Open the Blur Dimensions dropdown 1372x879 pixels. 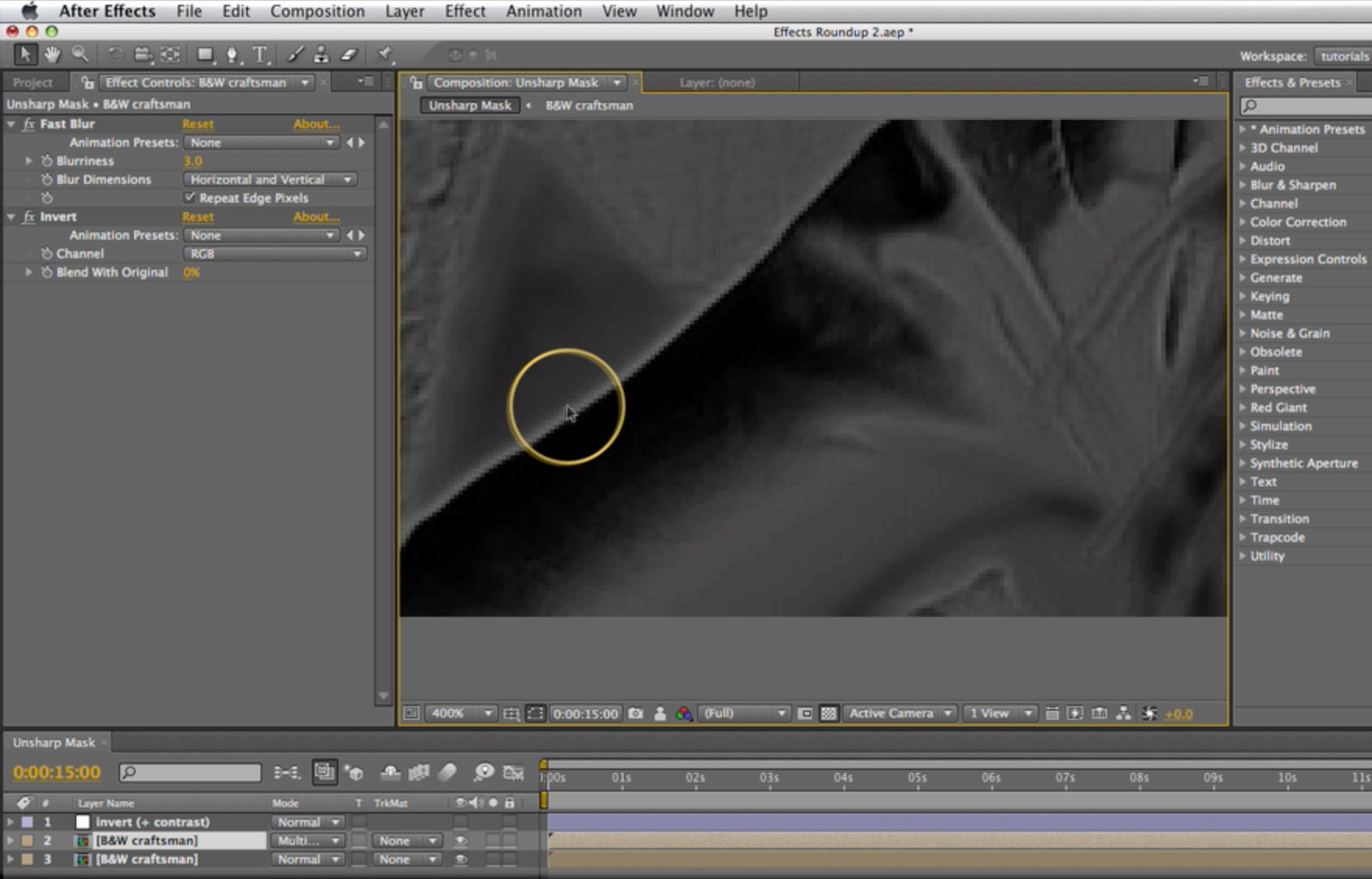point(271,179)
